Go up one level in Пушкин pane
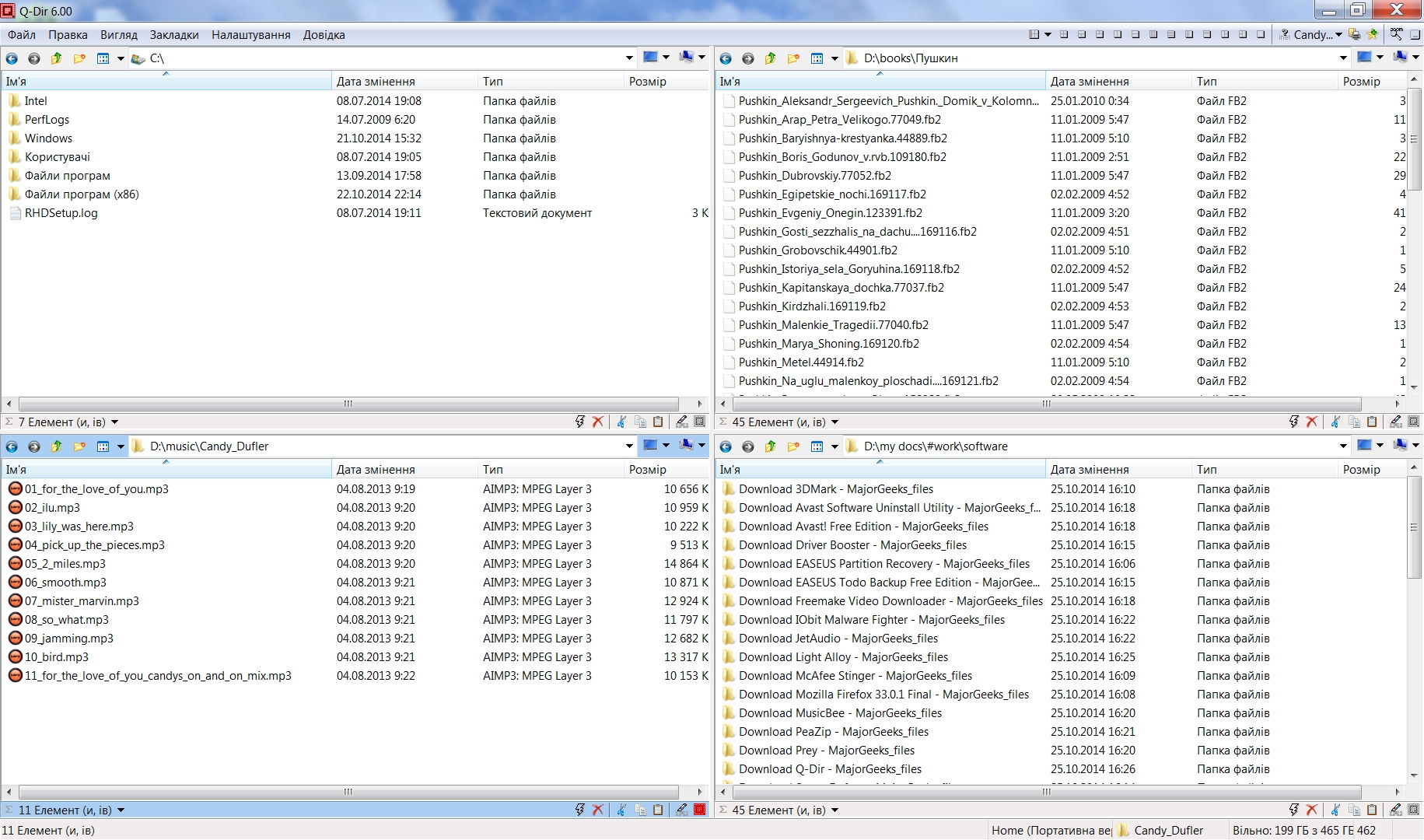Viewport: 1424px width, 840px height. 770,58
